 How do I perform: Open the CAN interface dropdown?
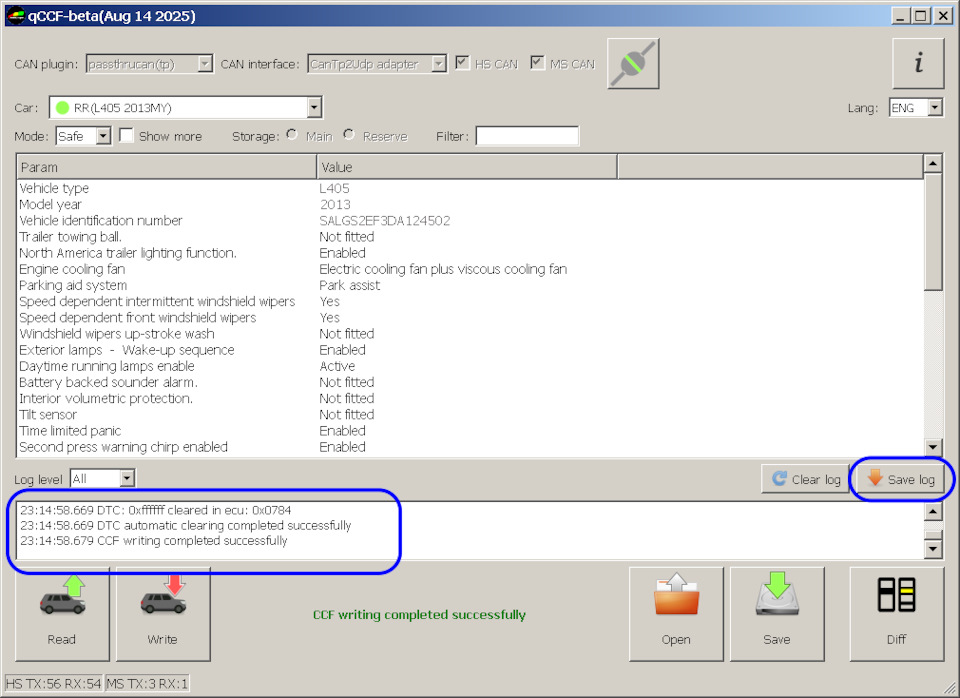[377, 64]
